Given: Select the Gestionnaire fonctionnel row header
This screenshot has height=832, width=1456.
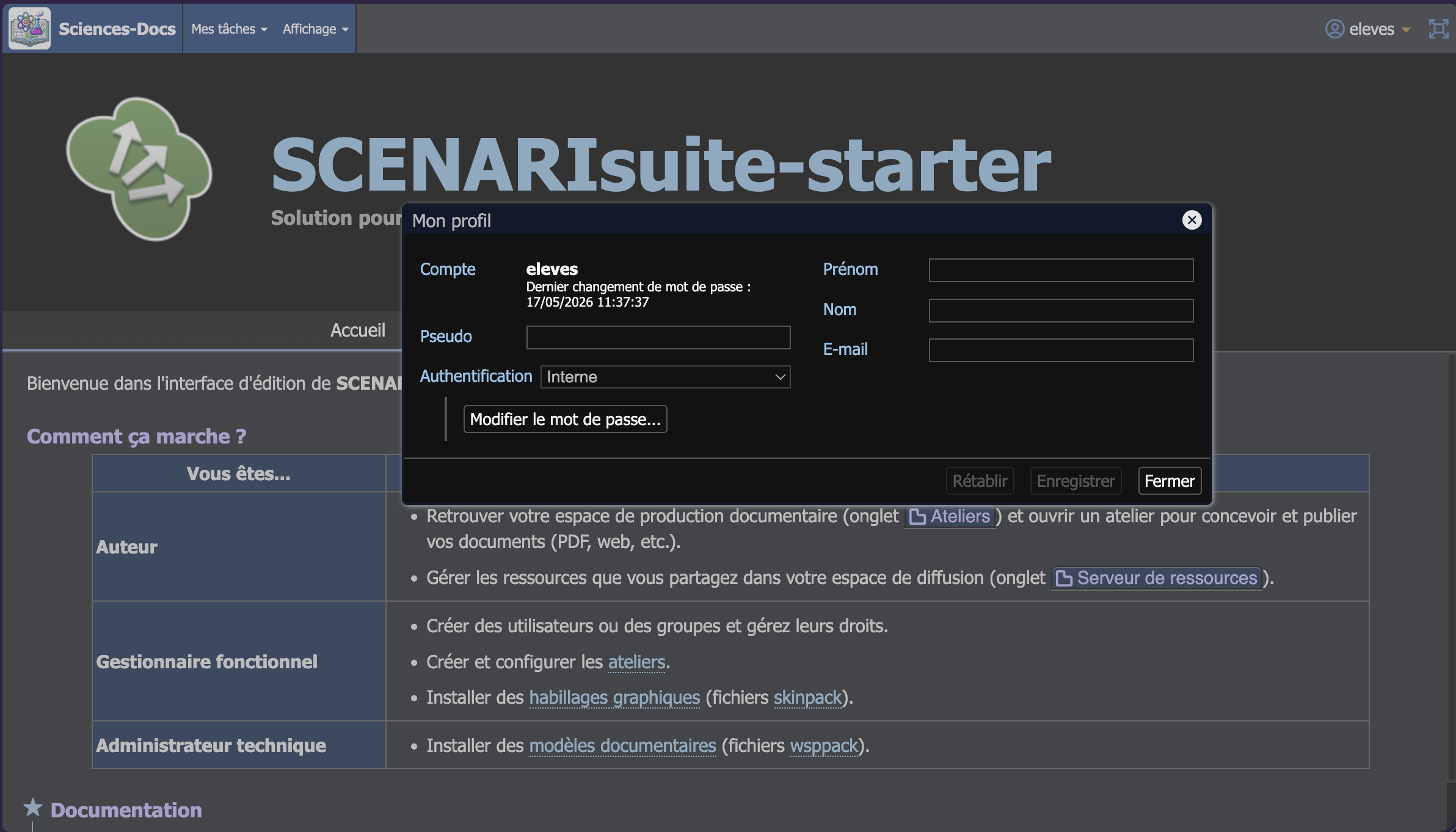Looking at the screenshot, I should 239,662.
